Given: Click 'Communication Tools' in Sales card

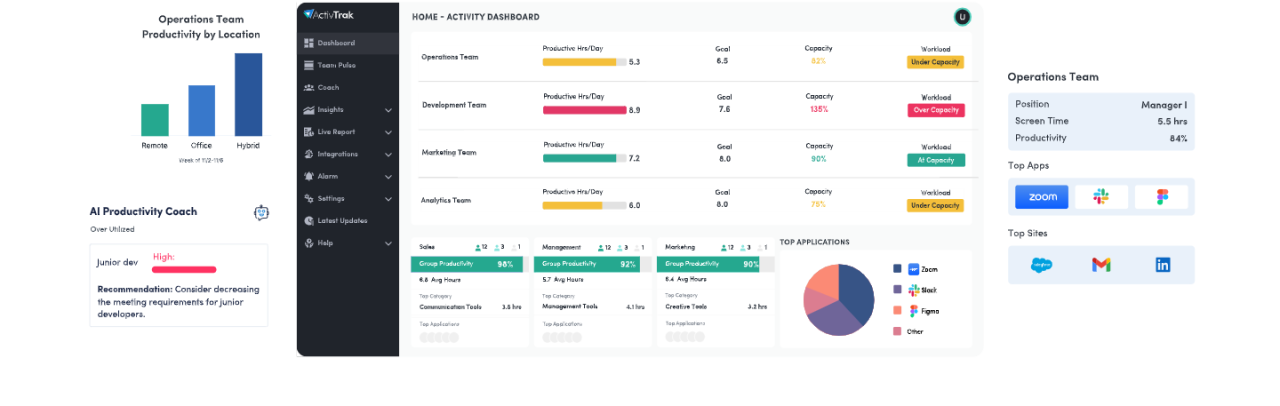Looking at the screenshot, I should click(x=450, y=307).
